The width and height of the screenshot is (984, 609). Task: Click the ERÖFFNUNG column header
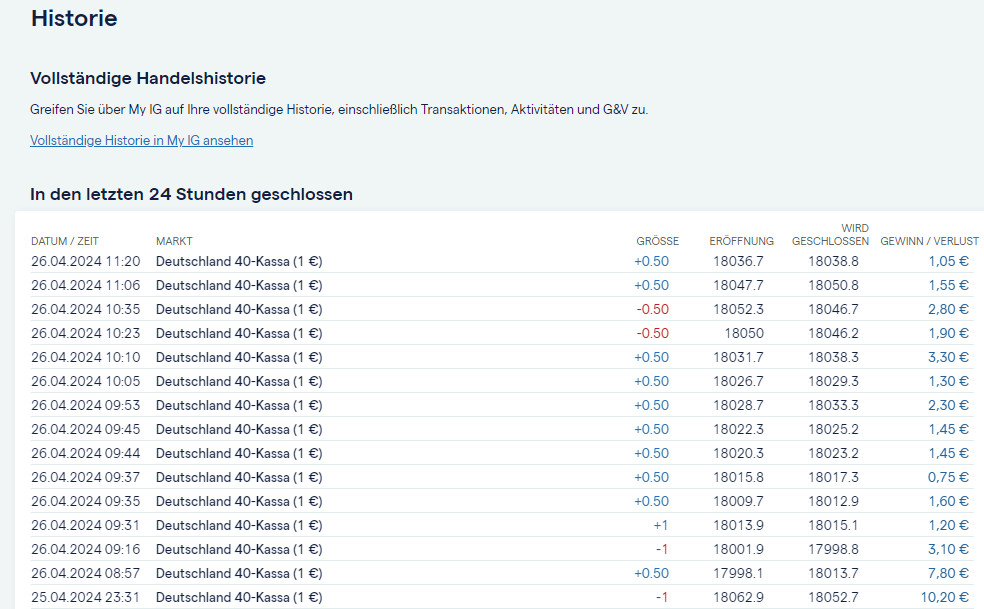pos(741,241)
